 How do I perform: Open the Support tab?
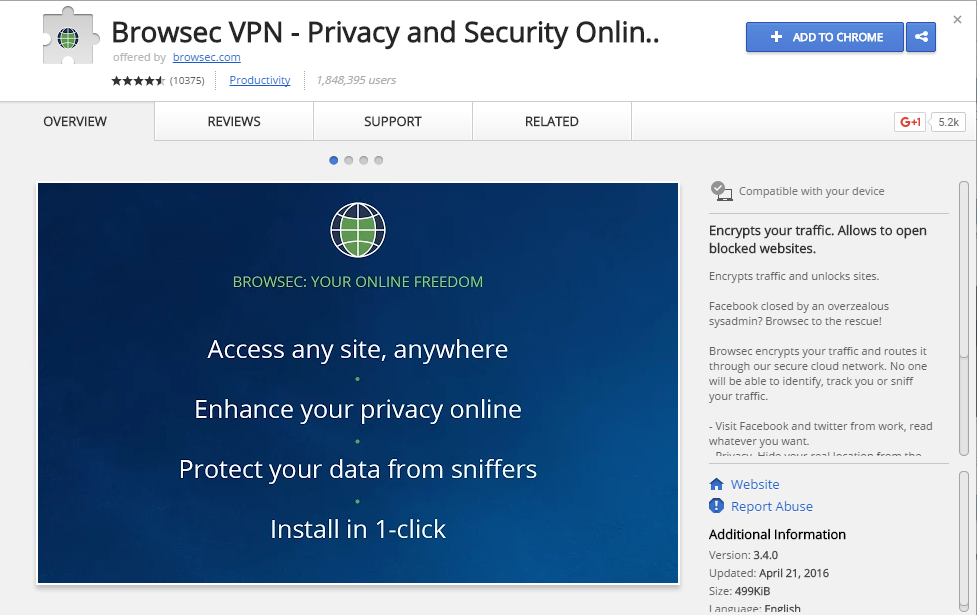coord(393,122)
